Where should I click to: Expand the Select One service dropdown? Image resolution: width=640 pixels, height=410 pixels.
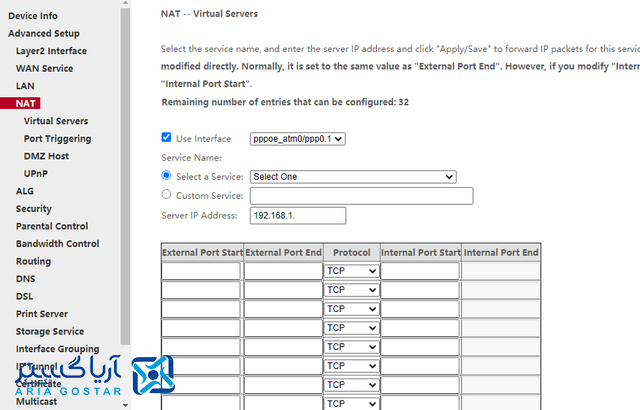pyautogui.click(x=352, y=177)
